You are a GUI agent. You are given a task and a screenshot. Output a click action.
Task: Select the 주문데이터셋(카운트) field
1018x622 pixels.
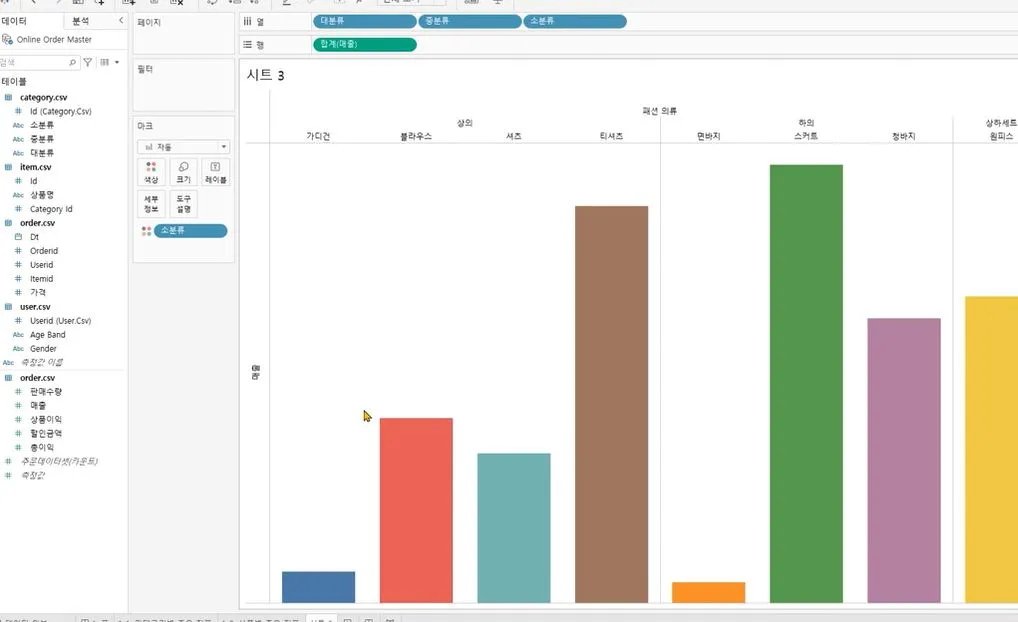[59, 461]
